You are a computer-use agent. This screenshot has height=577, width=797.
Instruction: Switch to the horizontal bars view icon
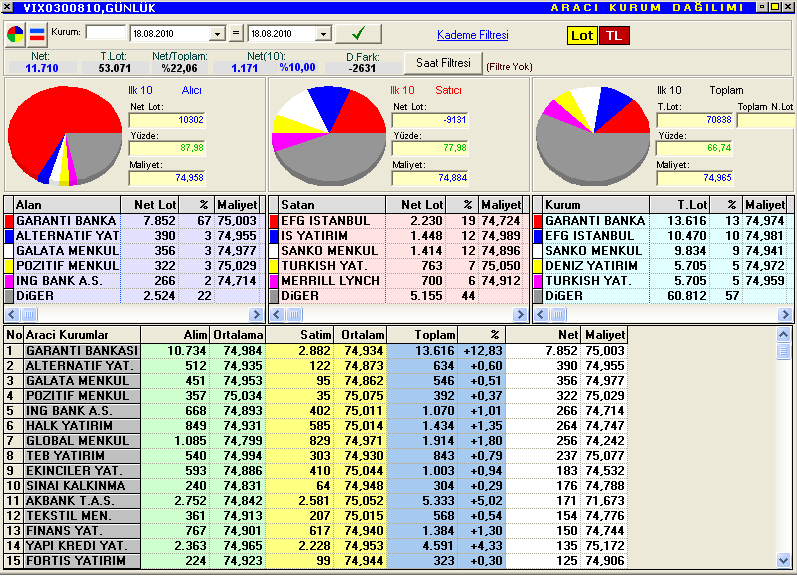pyautogui.click(x=37, y=35)
